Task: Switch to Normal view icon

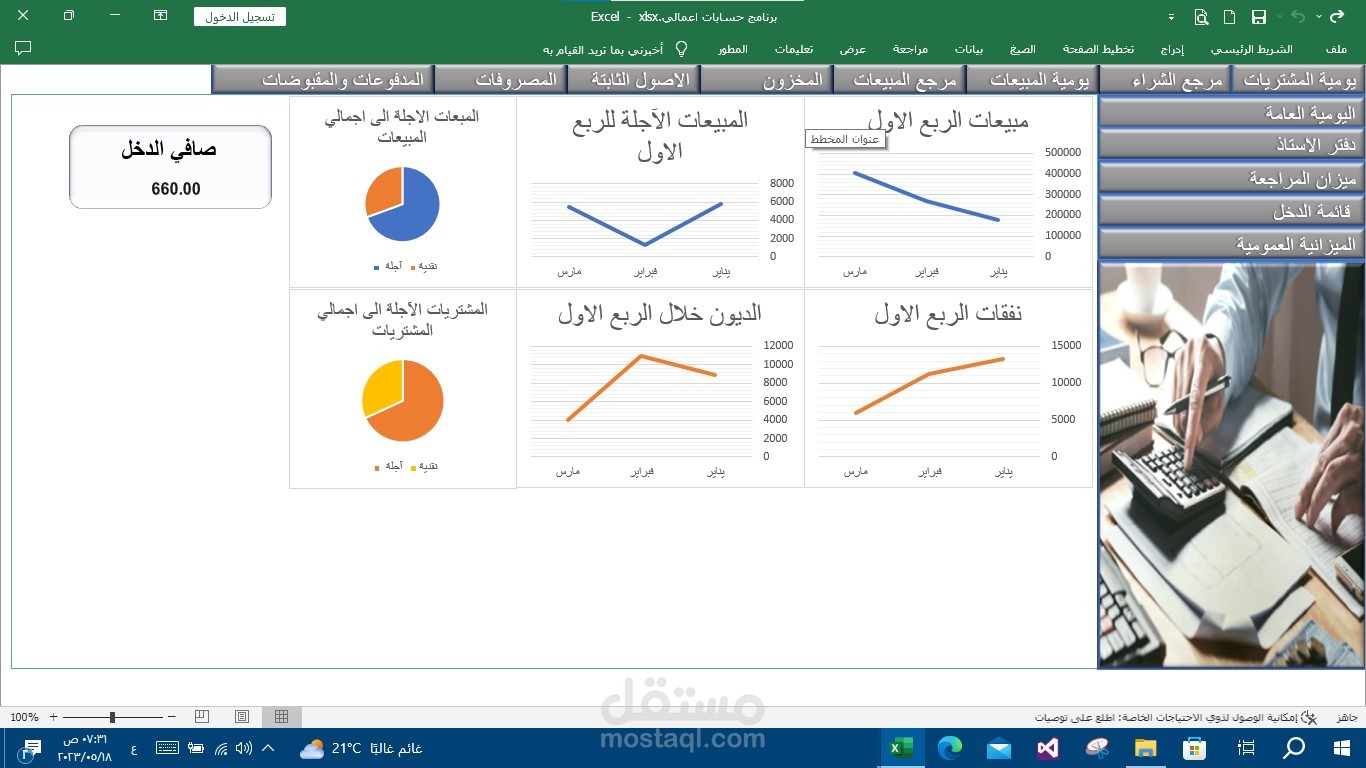Action: [282, 717]
